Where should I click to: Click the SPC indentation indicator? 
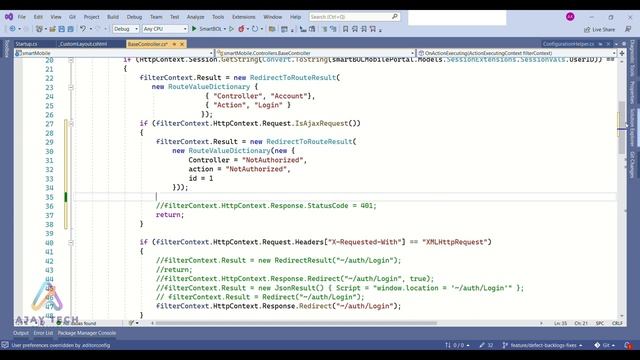(x=600, y=323)
